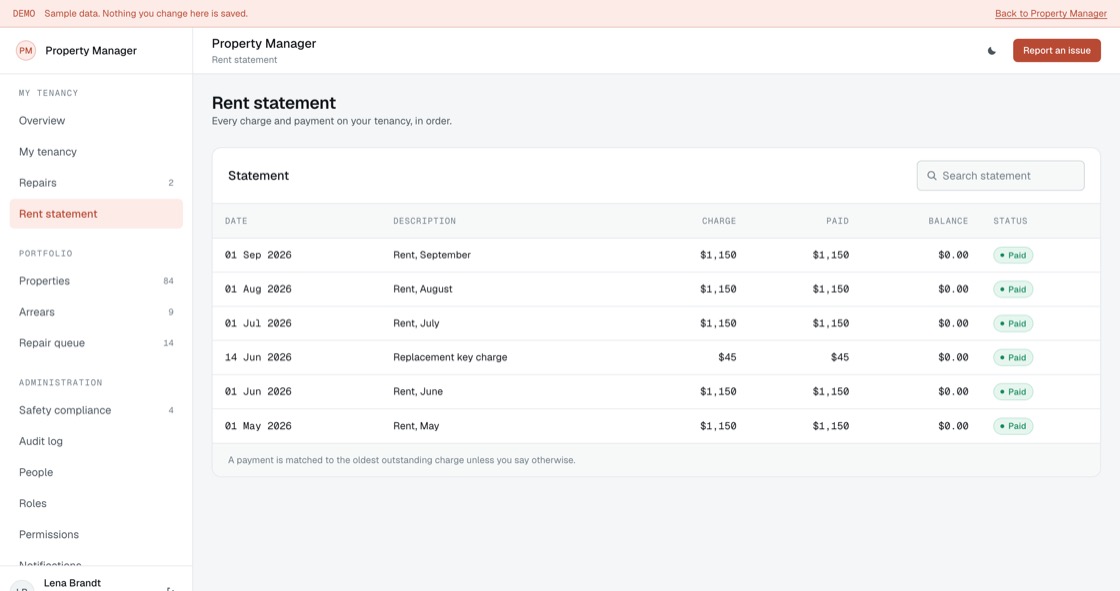Screen dimensions: 1120x591
Task: Click the Statement card title
Action: (x=258, y=176)
